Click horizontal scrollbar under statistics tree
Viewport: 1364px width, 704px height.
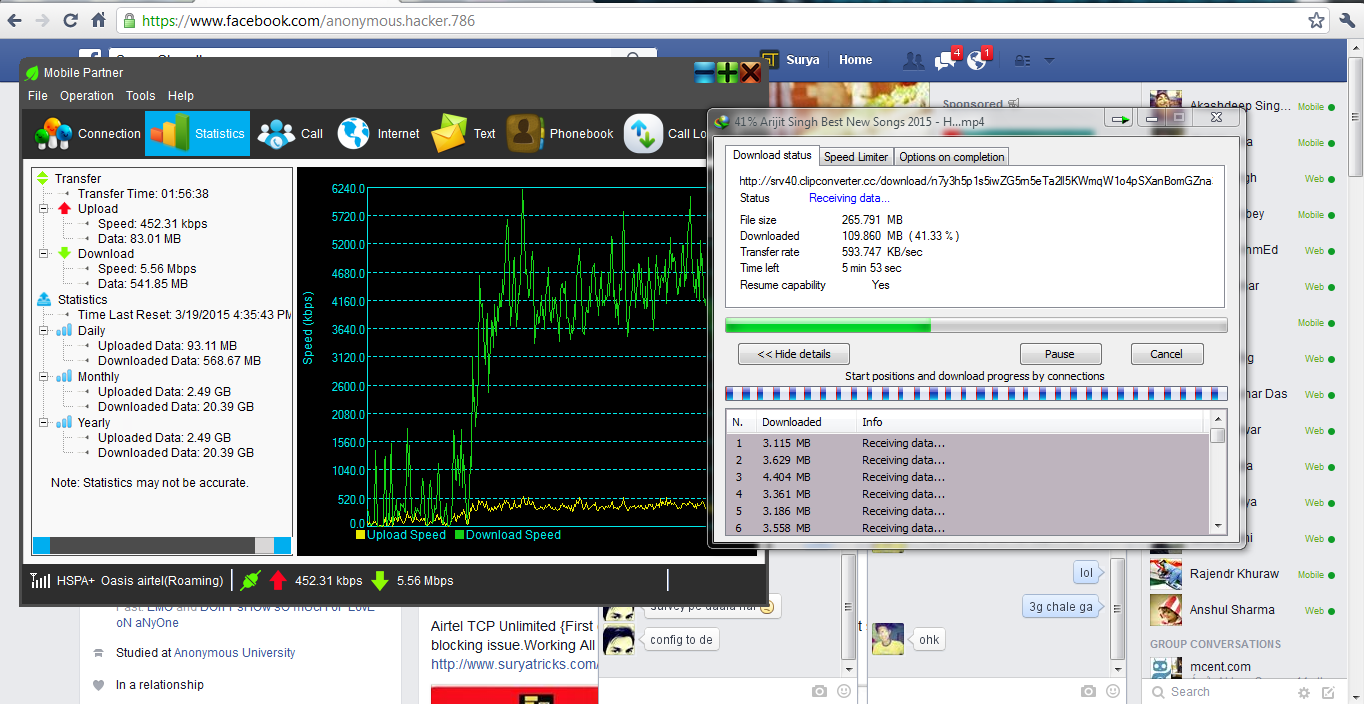click(162, 545)
